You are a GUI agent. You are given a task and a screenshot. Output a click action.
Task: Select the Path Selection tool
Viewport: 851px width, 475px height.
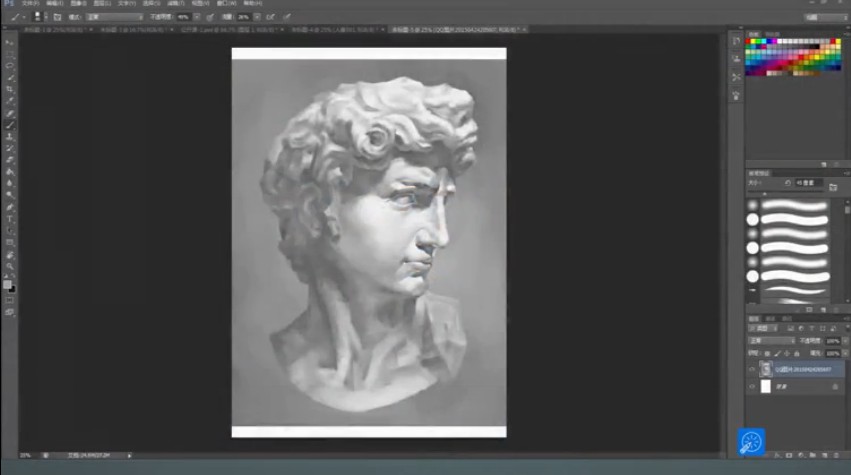(x=10, y=231)
